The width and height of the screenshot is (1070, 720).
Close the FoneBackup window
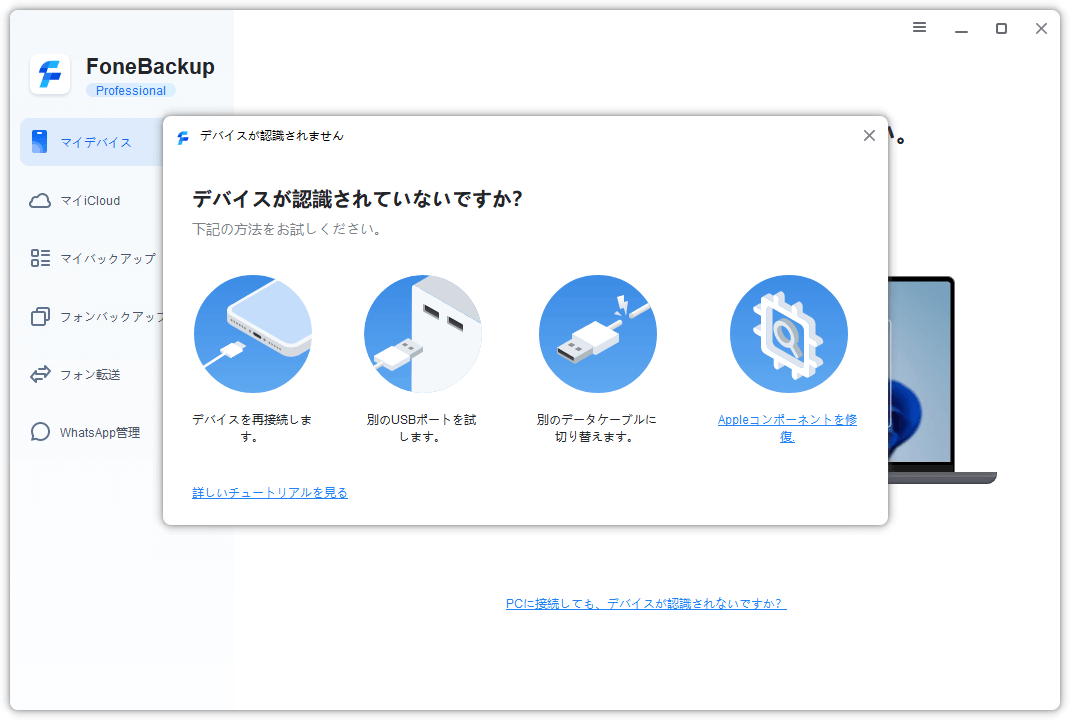coord(1041,28)
